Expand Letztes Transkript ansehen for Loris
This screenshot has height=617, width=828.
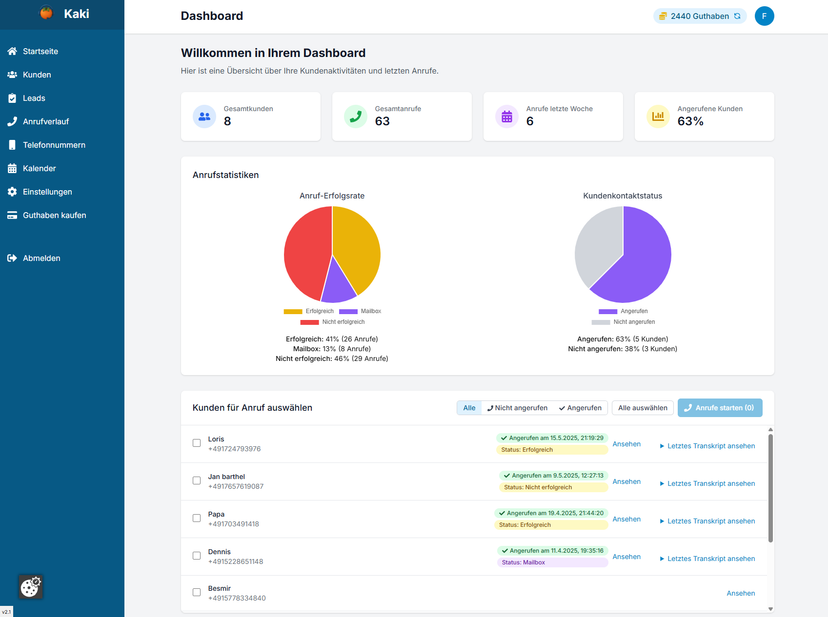click(x=707, y=446)
